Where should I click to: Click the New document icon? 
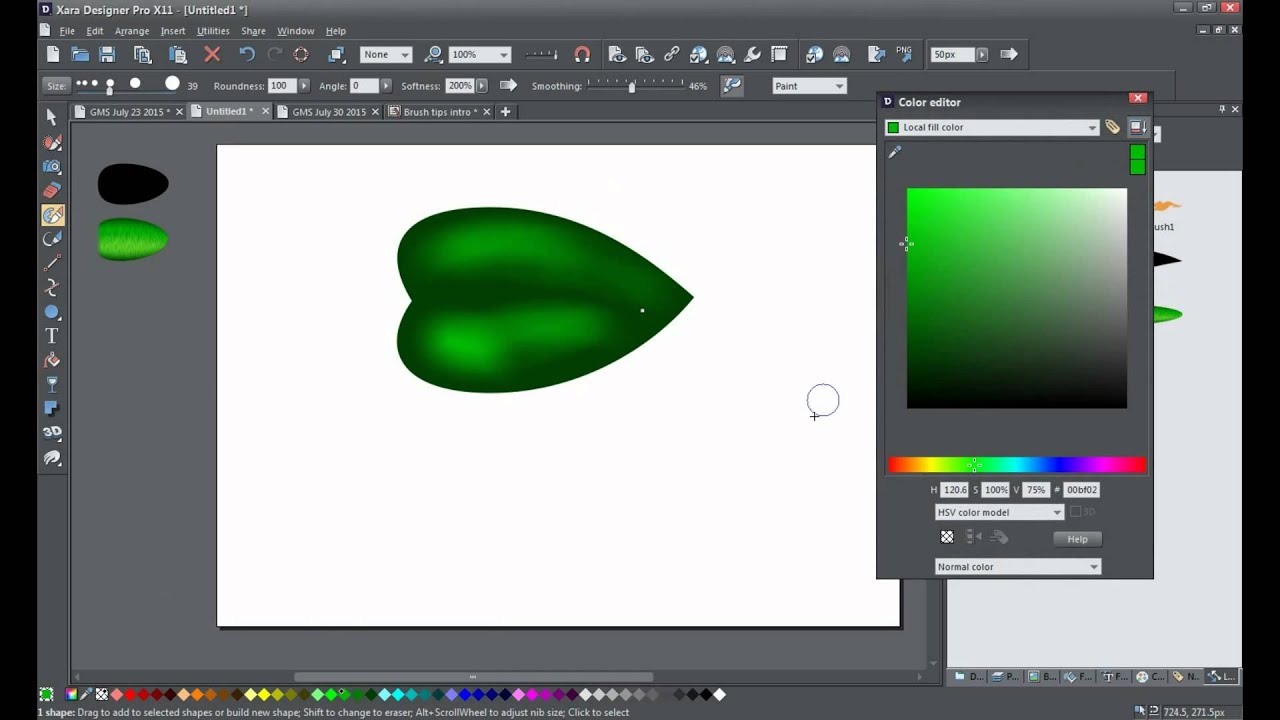coord(53,55)
